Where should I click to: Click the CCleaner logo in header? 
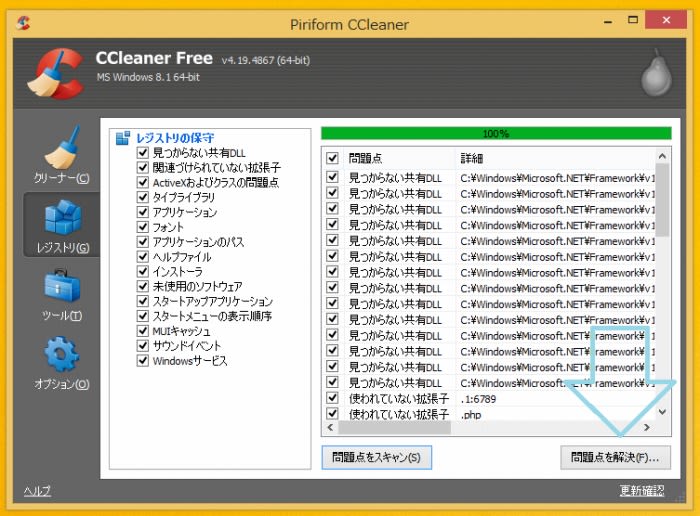[53, 73]
